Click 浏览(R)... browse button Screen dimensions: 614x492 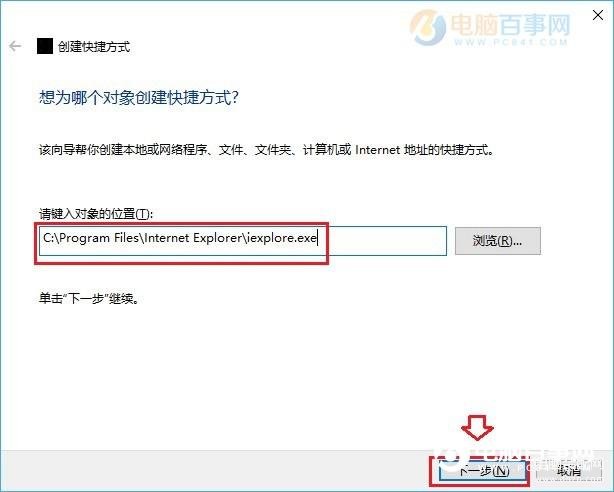pos(498,241)
